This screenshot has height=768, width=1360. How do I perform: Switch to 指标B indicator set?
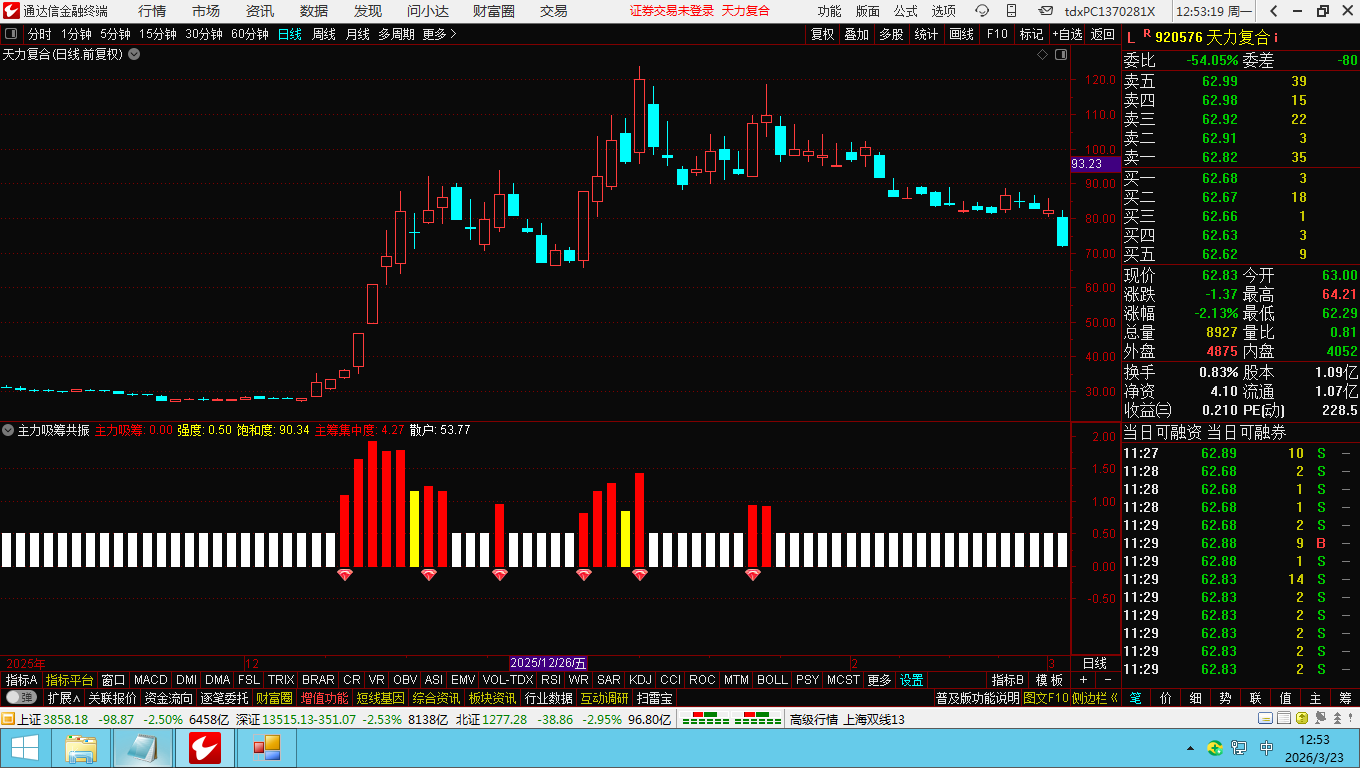(1008, 680)
